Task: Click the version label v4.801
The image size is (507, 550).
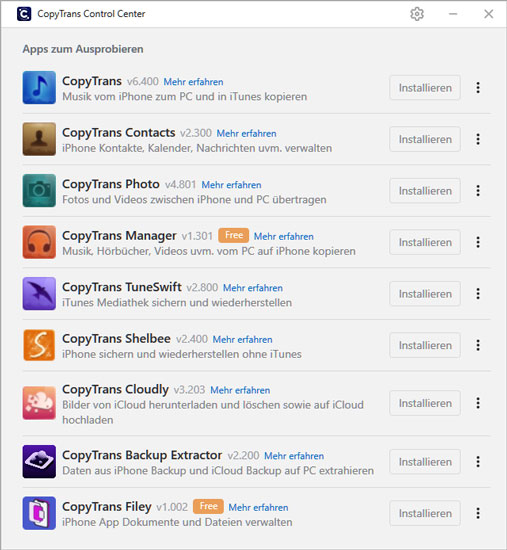Action: point(180,185)
